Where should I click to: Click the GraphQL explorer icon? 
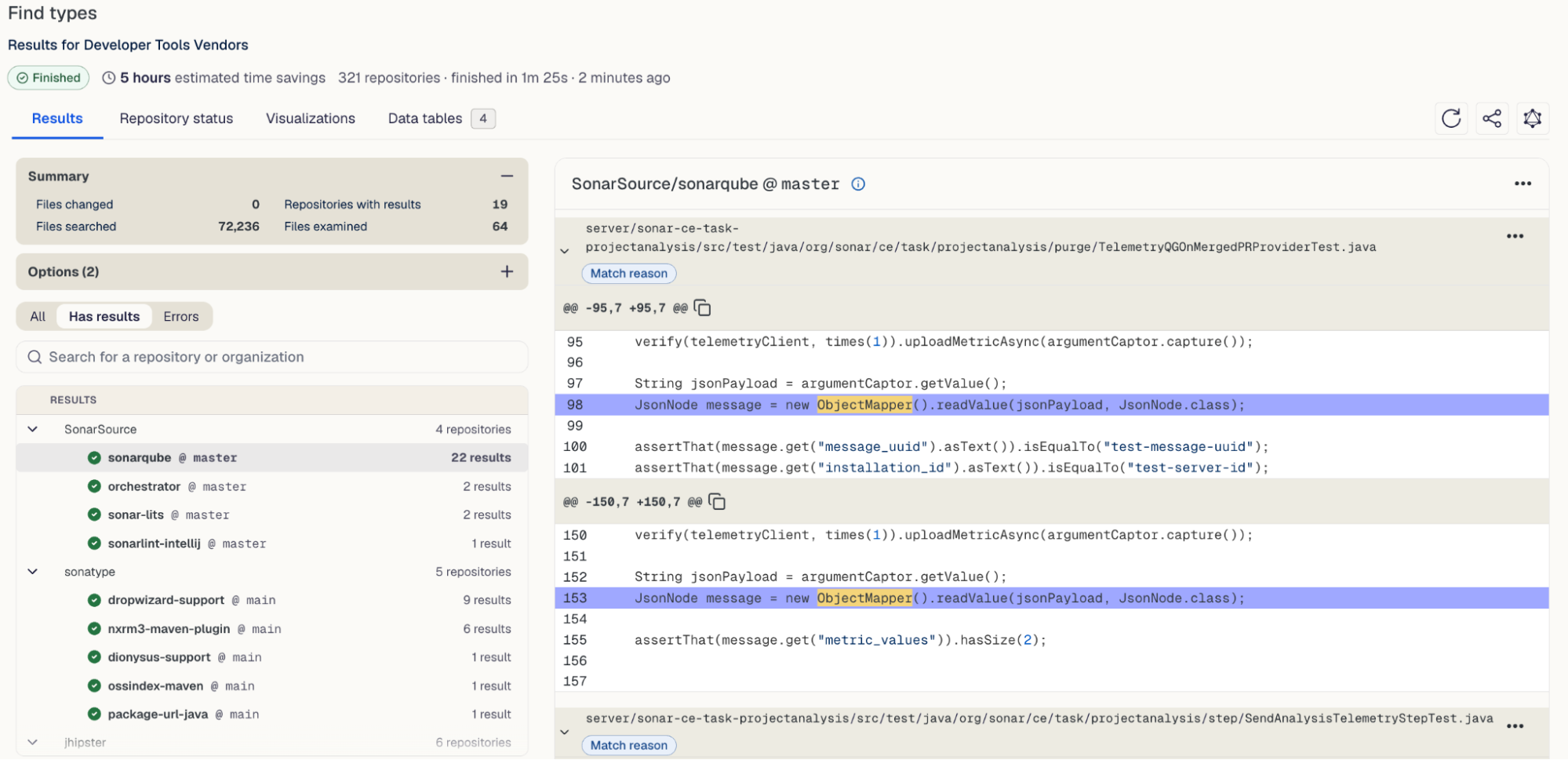pos(1532,118)
